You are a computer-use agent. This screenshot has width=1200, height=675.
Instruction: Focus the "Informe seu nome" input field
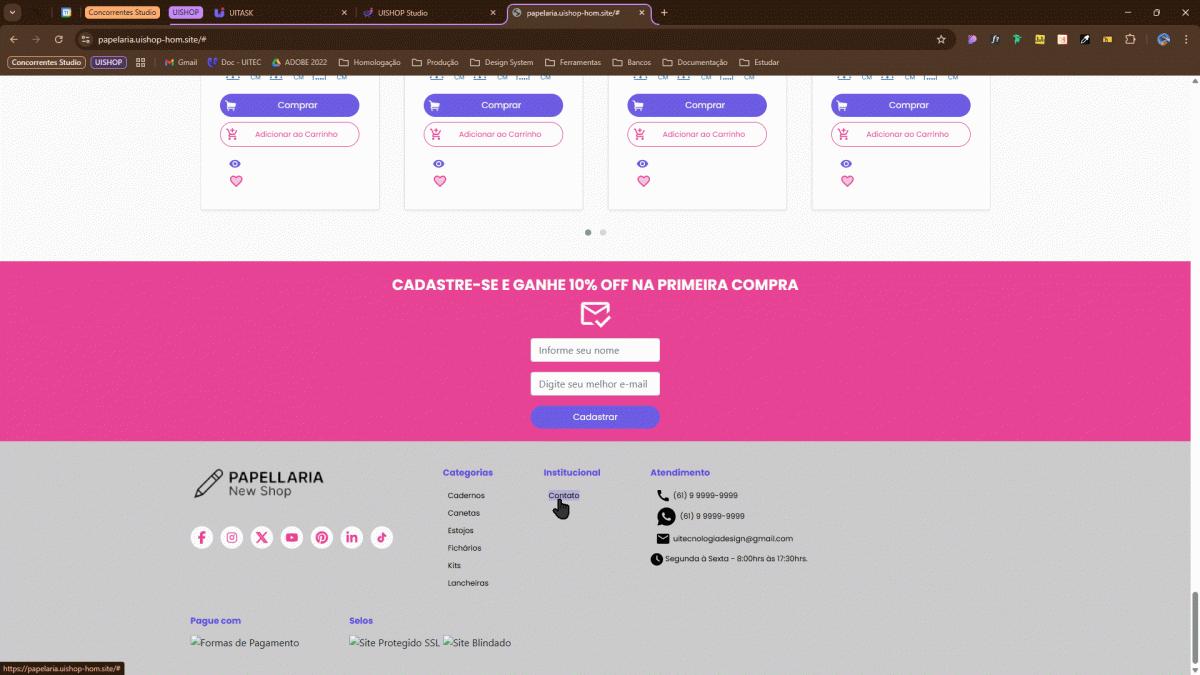pyautogui.click(x=595, y=350)
